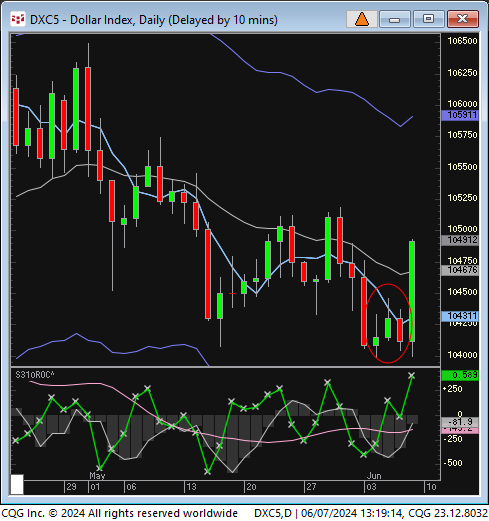
Task: Click the 27 date marker on time axis
Action: 311,487
